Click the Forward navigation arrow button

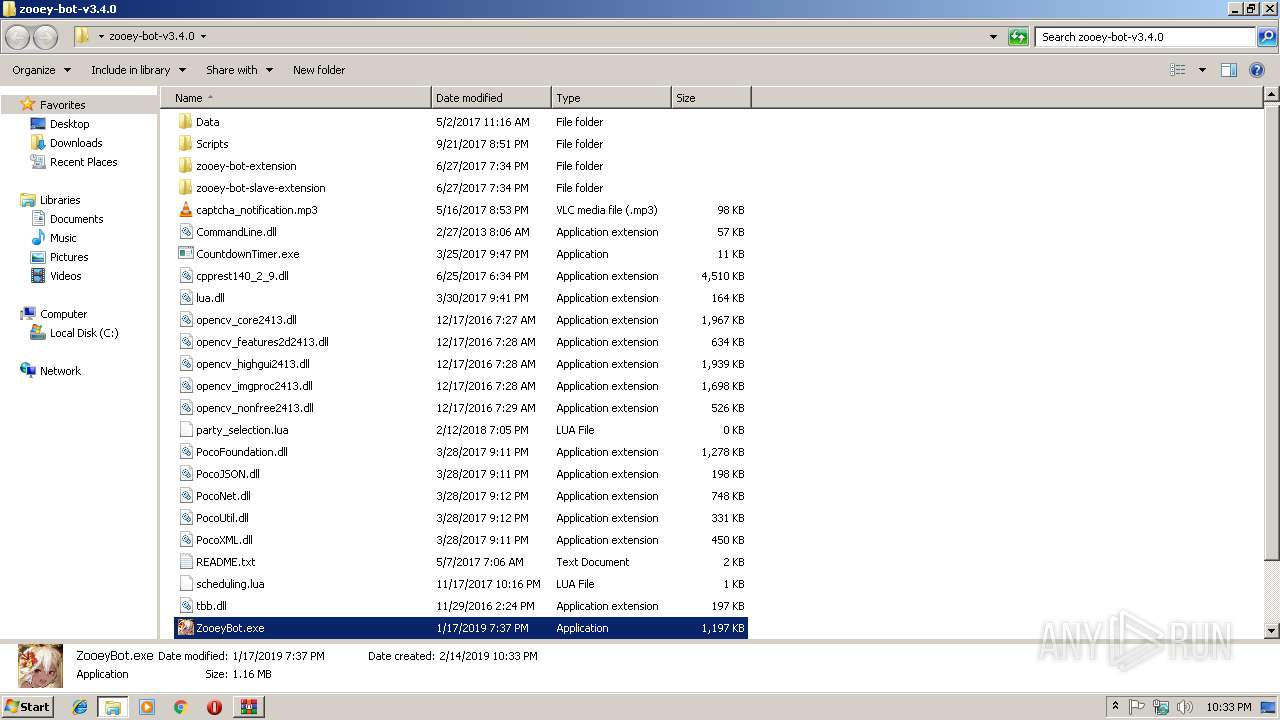(x=46, y=37)
